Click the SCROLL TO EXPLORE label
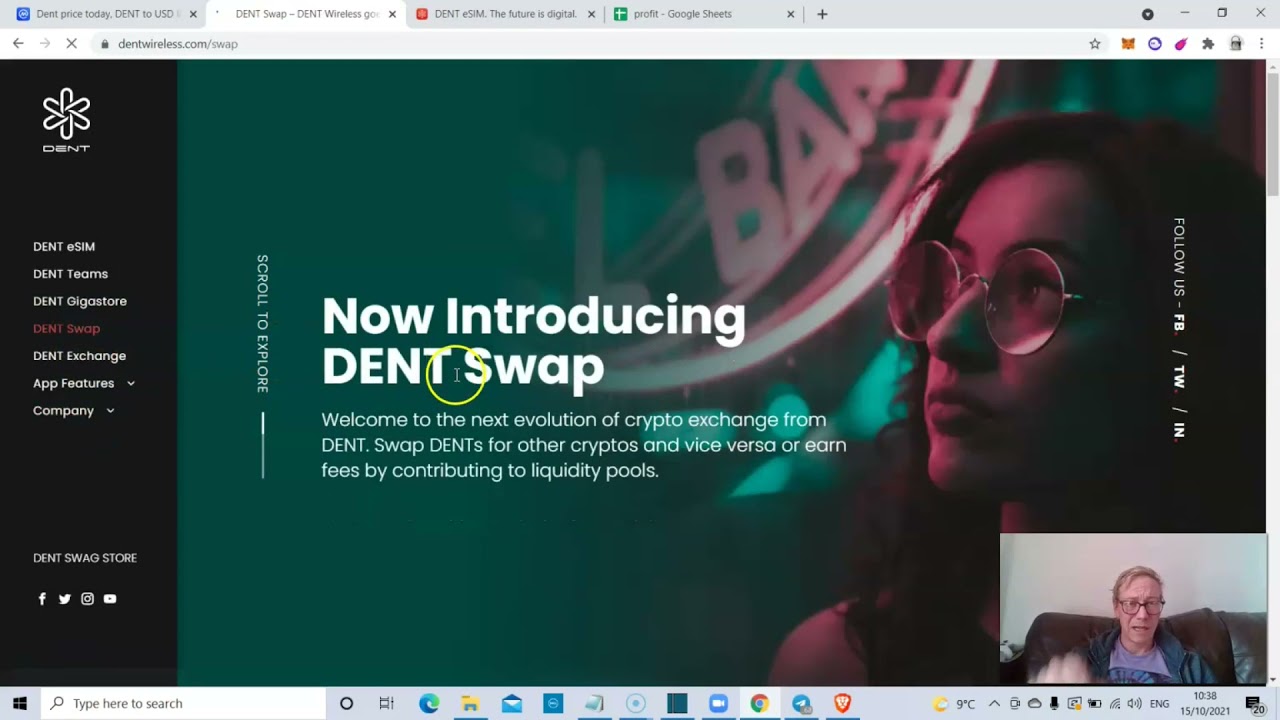 (262, 323)
